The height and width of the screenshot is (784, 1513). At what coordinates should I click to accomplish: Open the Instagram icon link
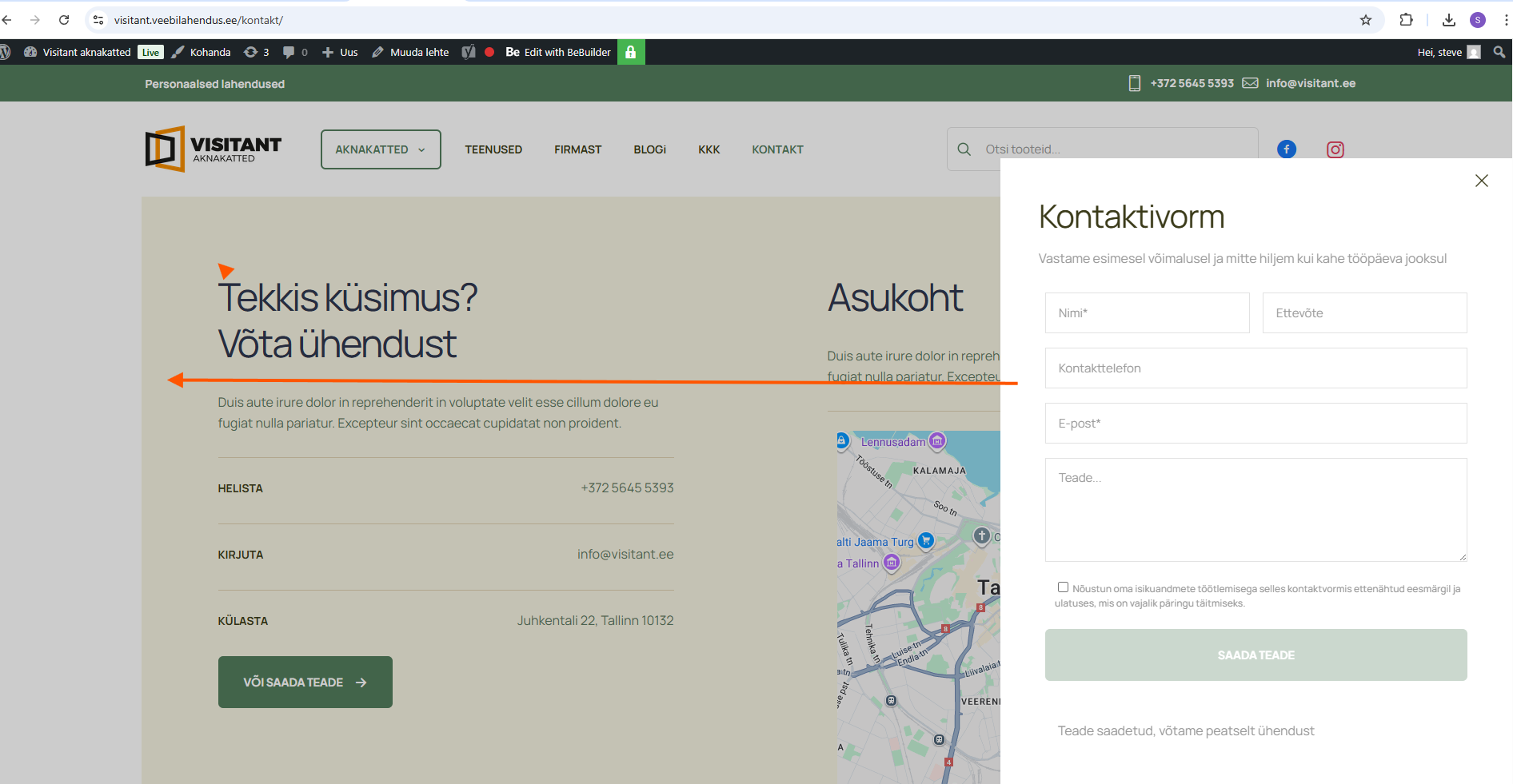click(1335, 149)
